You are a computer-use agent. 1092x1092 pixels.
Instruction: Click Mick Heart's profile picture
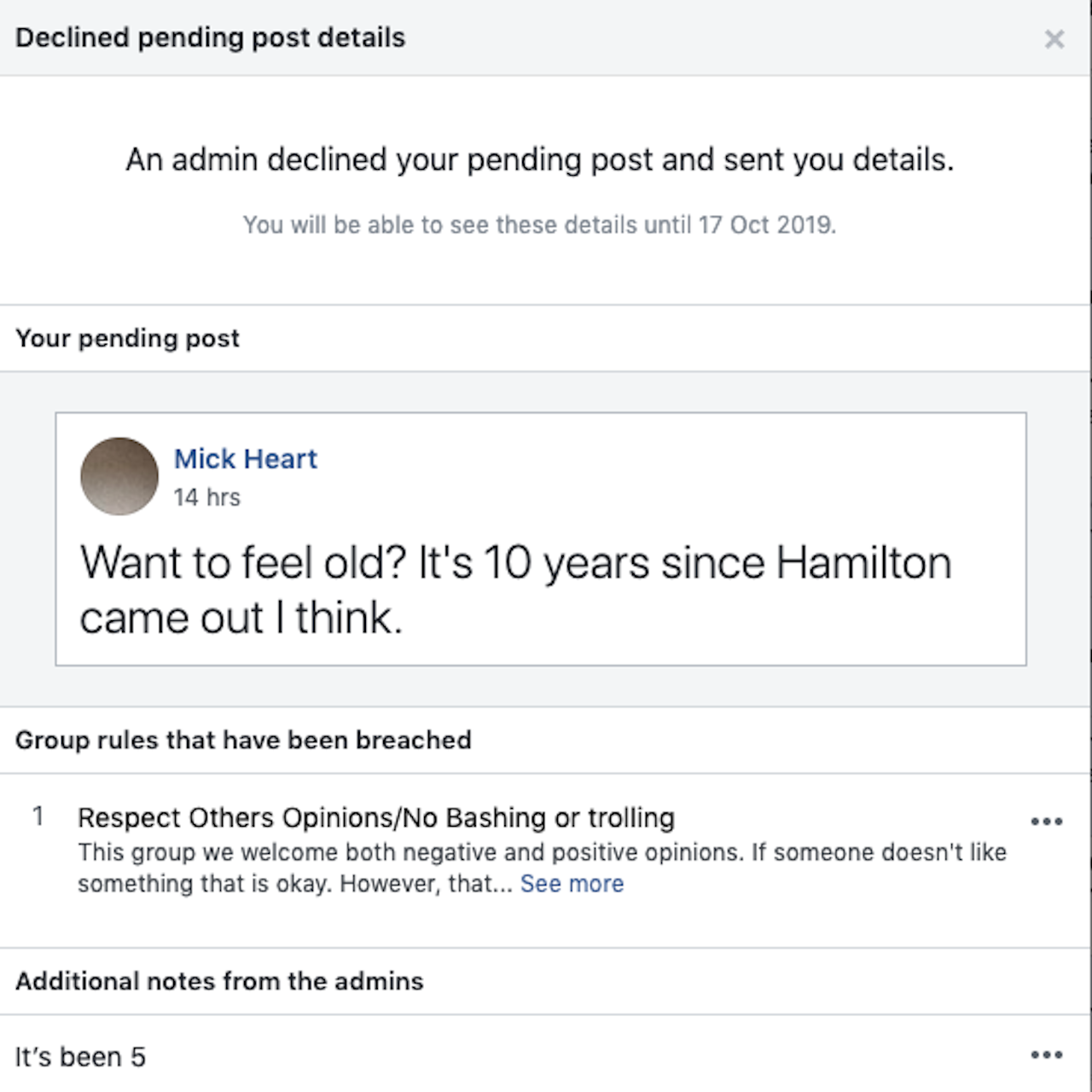coord(119,476)
